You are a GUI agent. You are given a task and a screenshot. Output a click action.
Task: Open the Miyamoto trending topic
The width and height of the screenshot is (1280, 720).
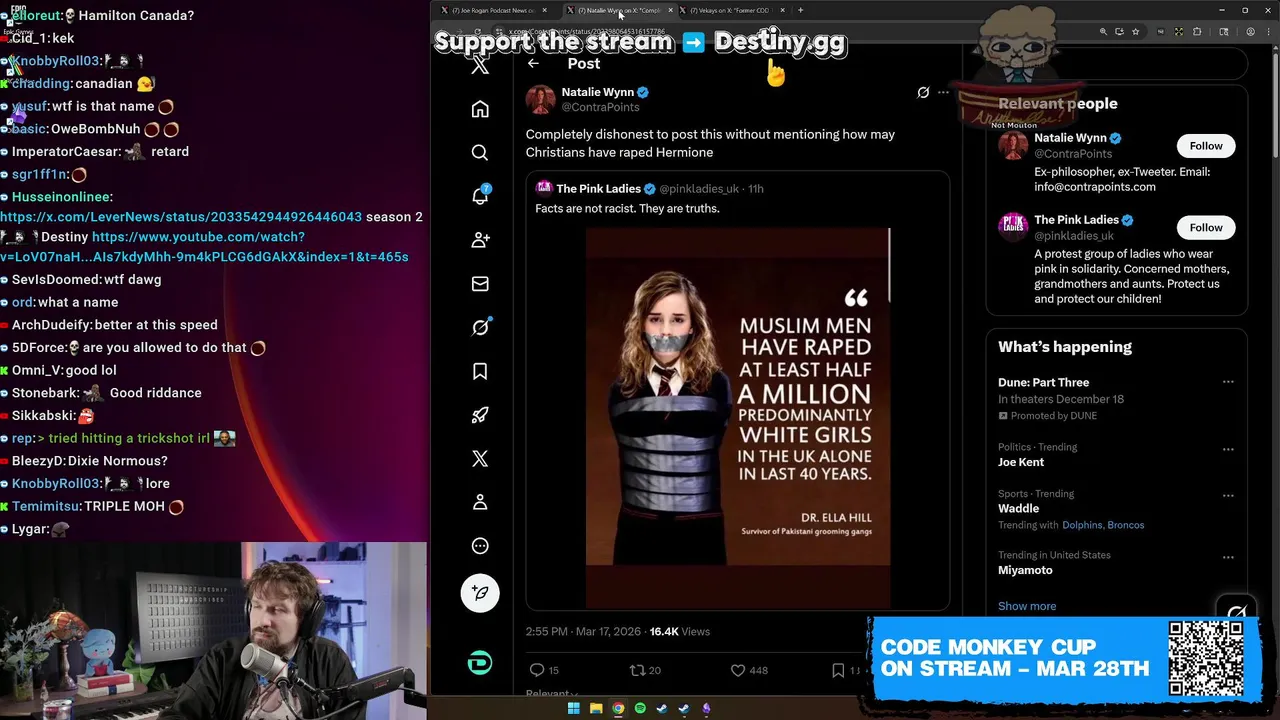pos(1025,571)
